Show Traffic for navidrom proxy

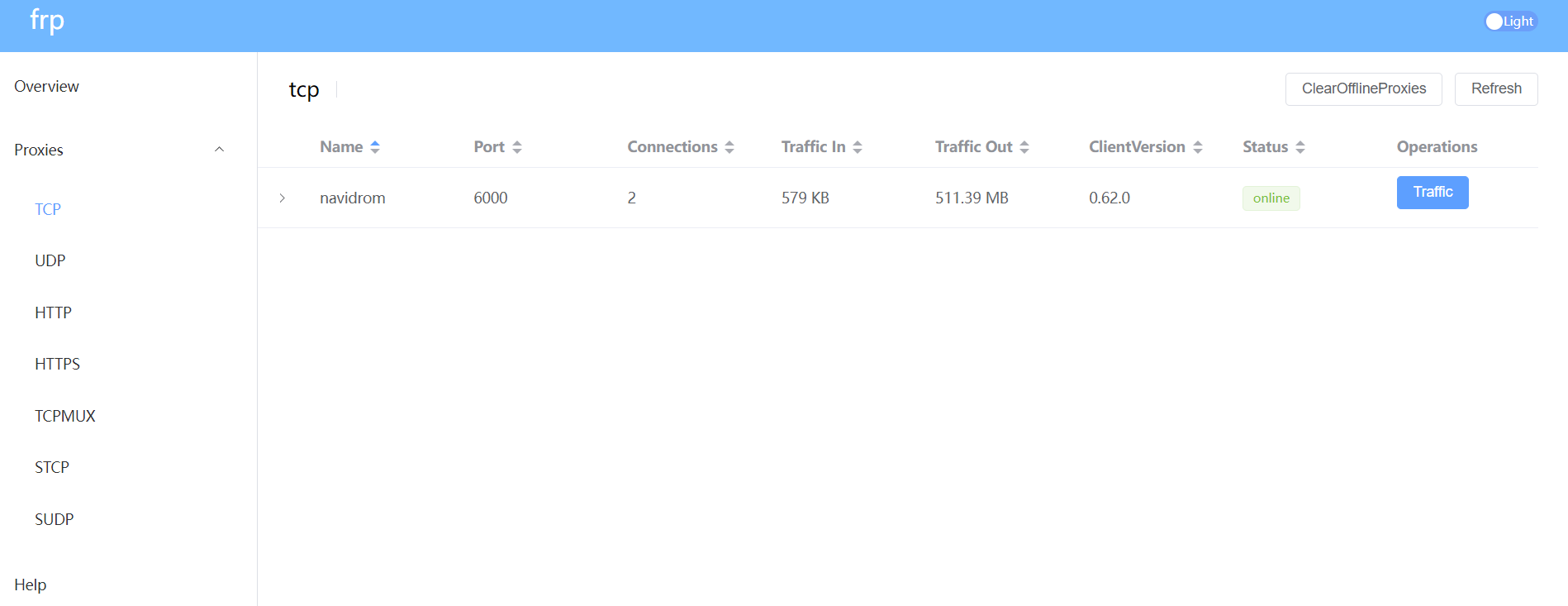coord(1432,193)
